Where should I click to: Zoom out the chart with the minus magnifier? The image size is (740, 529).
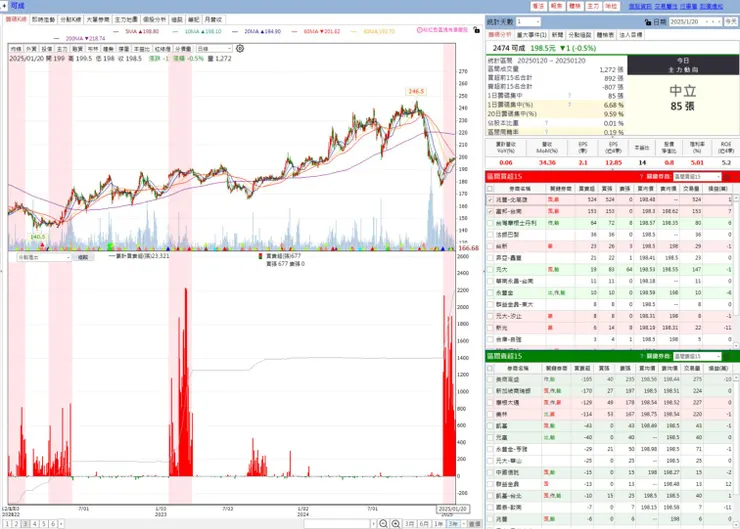383,524
